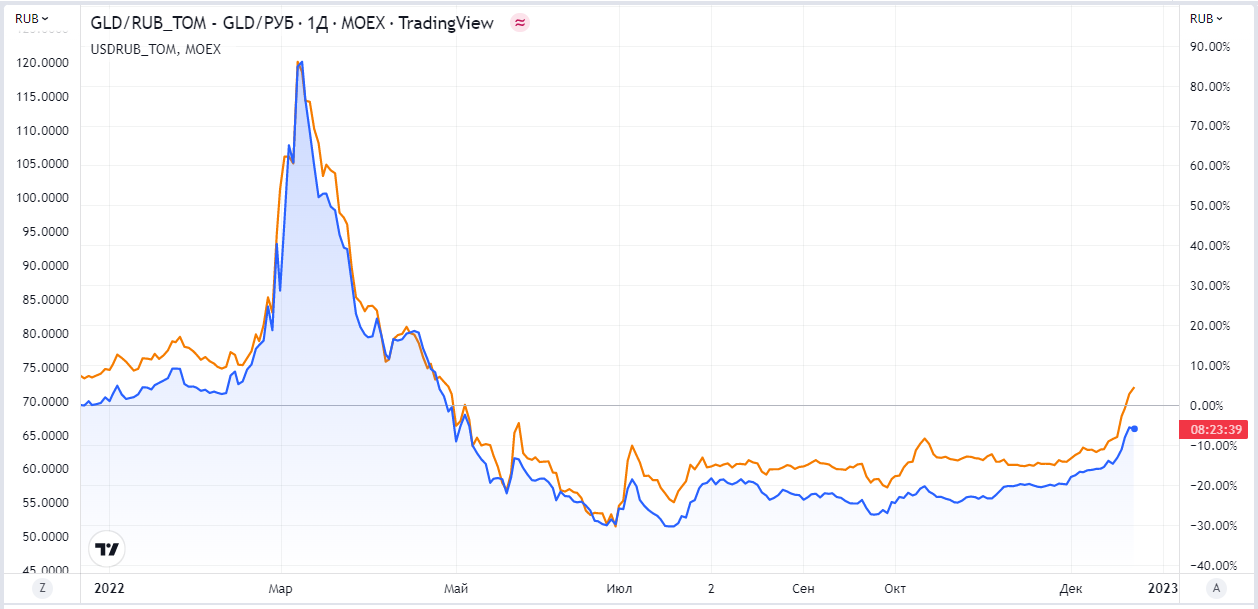Click the Май label on time axis
Screen dimensions: 1258x609
(455, 588)
